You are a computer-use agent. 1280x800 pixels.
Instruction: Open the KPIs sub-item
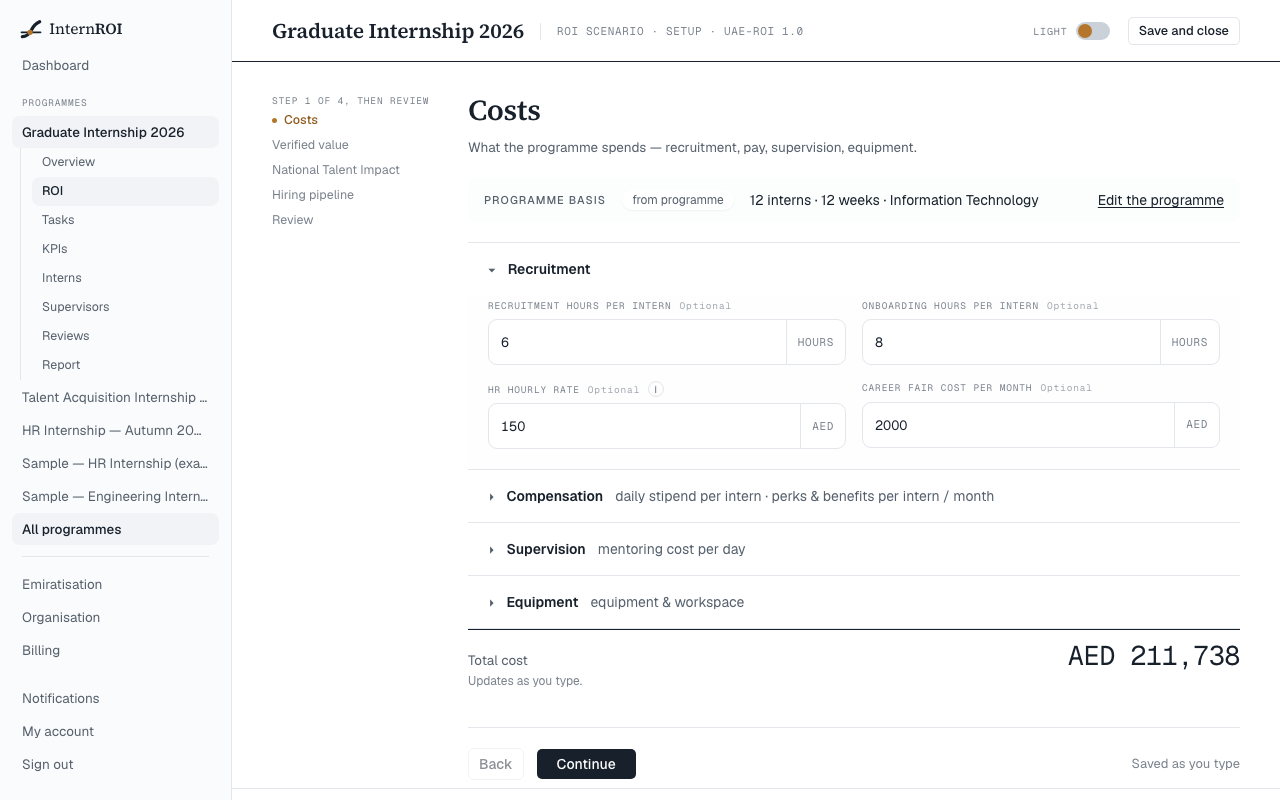125,249
